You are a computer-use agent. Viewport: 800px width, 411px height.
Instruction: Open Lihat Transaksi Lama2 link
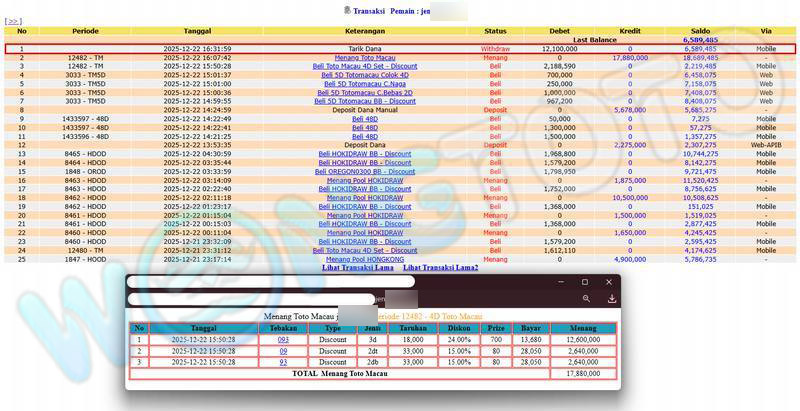click(x=440, y=268)
